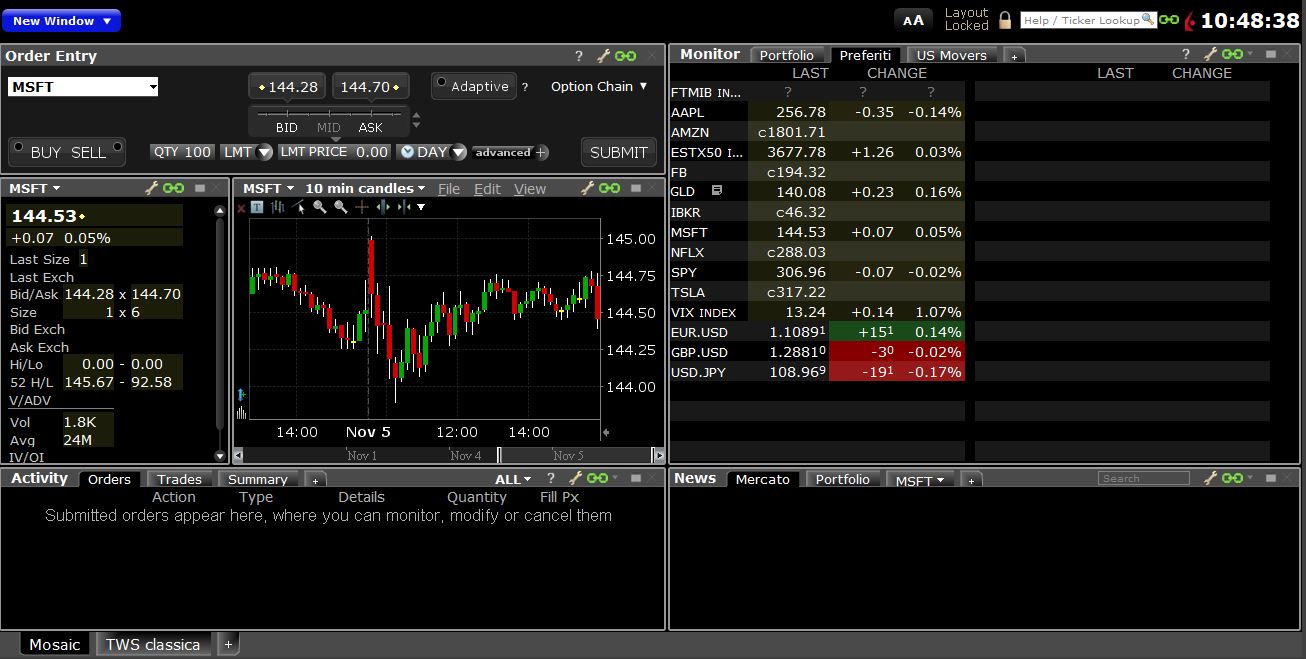
Task: Select the AAPL row in watchlist
Action: pos(817,112)
